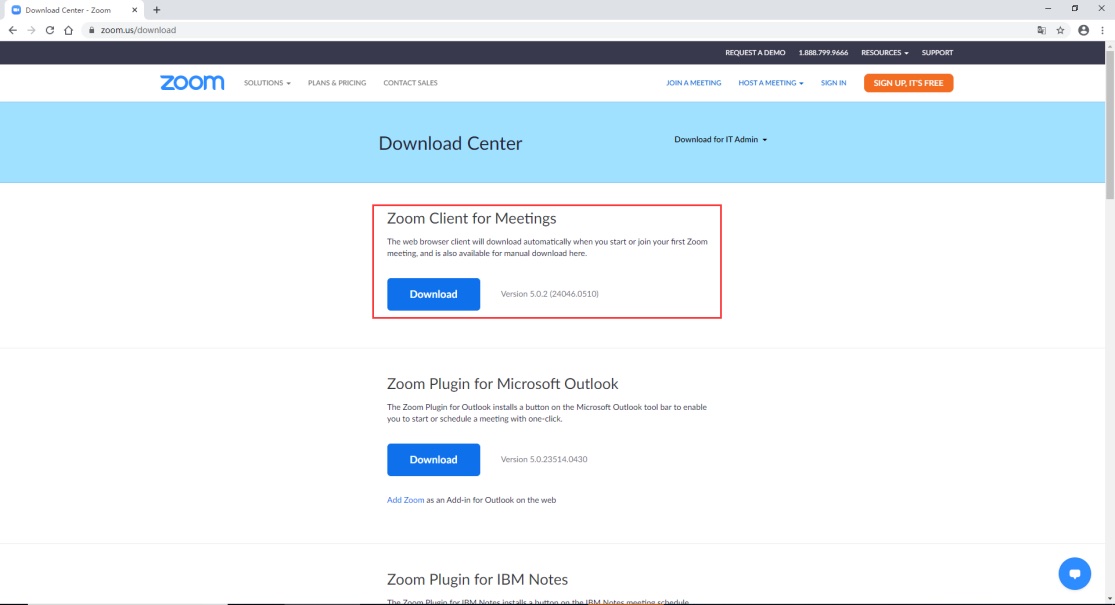Click the Zoom logo in header
The width and height of the screenshot is (1115, 605).
(192, 83)
